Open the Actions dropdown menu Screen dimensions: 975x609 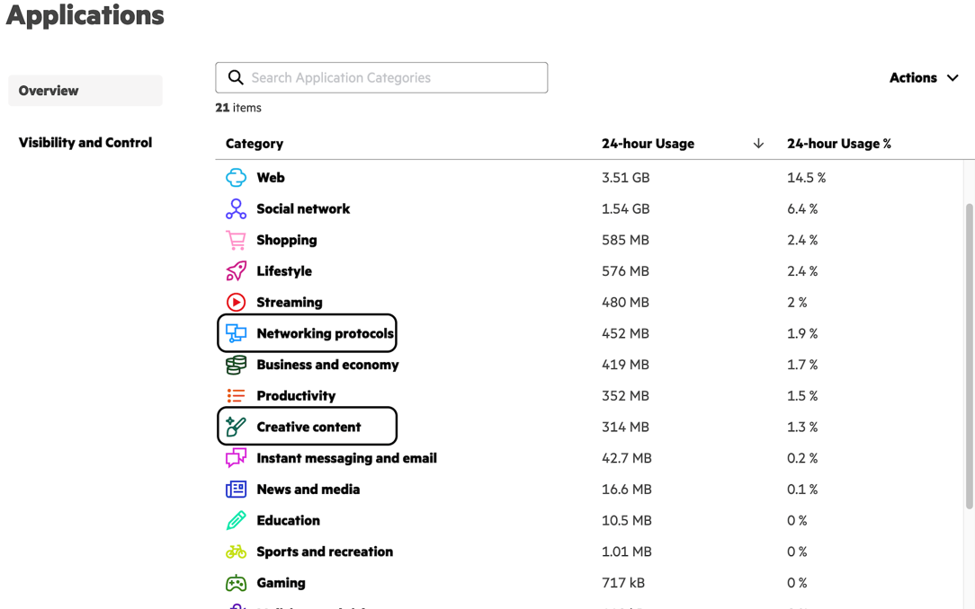[x=923, y=78]
